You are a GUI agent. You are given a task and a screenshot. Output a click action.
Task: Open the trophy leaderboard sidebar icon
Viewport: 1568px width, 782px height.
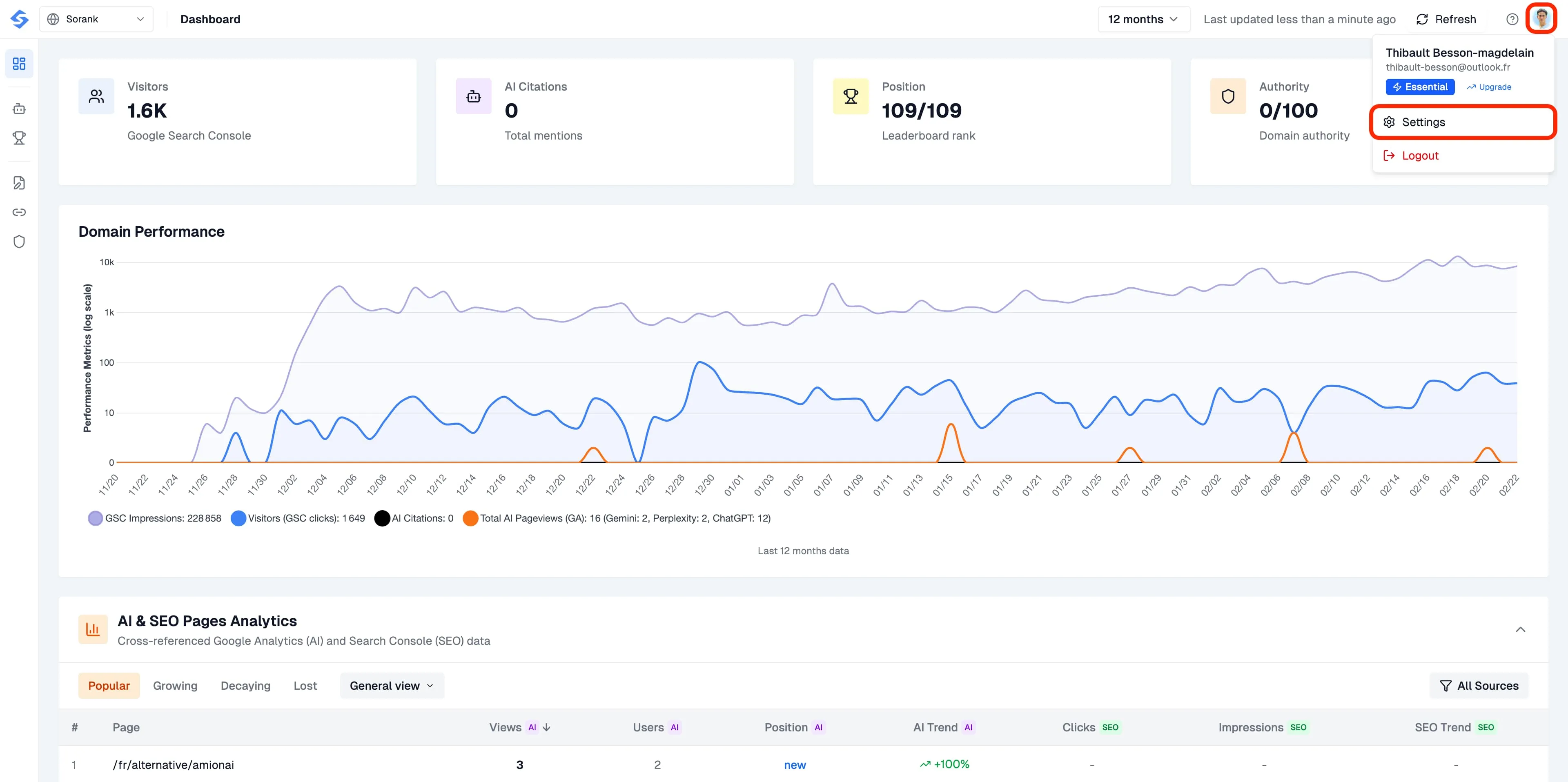click(19, 138)
